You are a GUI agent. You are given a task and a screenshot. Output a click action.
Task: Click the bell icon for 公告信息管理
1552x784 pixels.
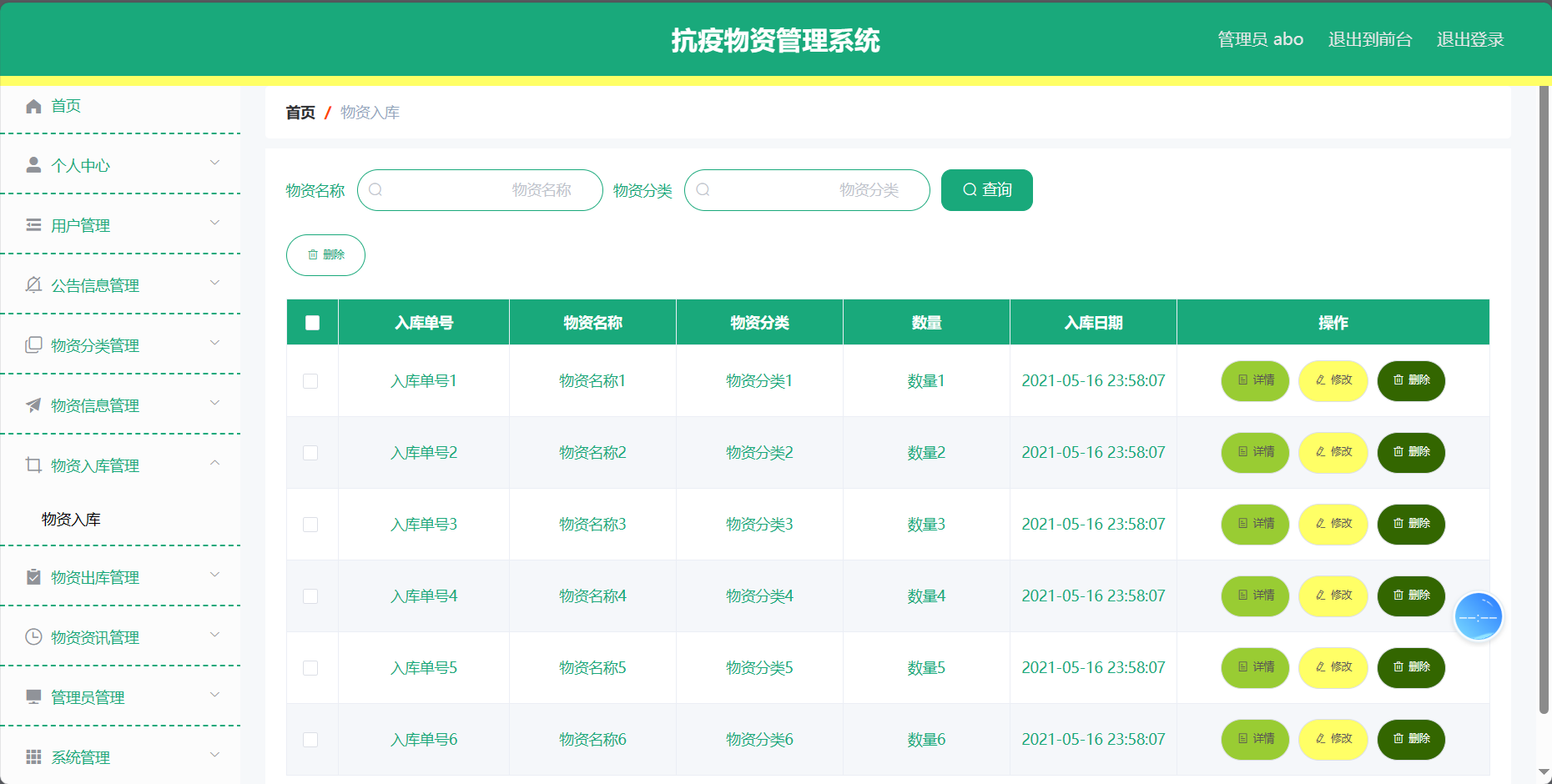tap(33, 285)
